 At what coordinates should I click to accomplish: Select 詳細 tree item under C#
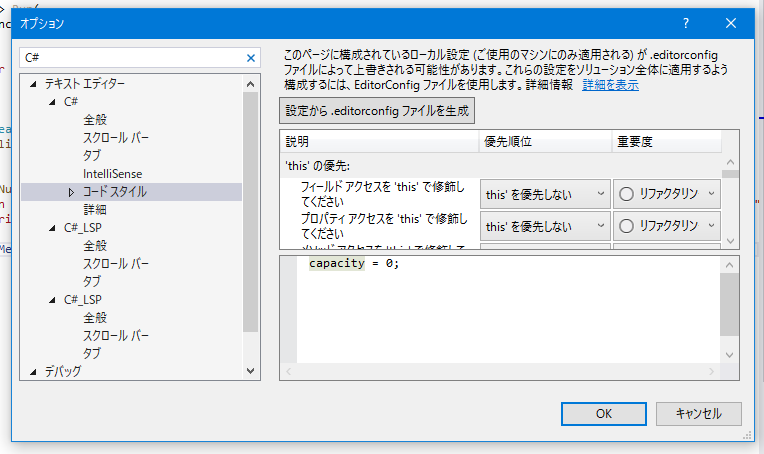click(95, 210)
